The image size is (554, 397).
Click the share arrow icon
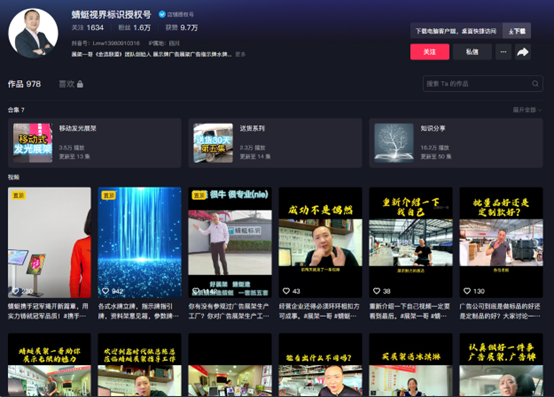point(523,52)
